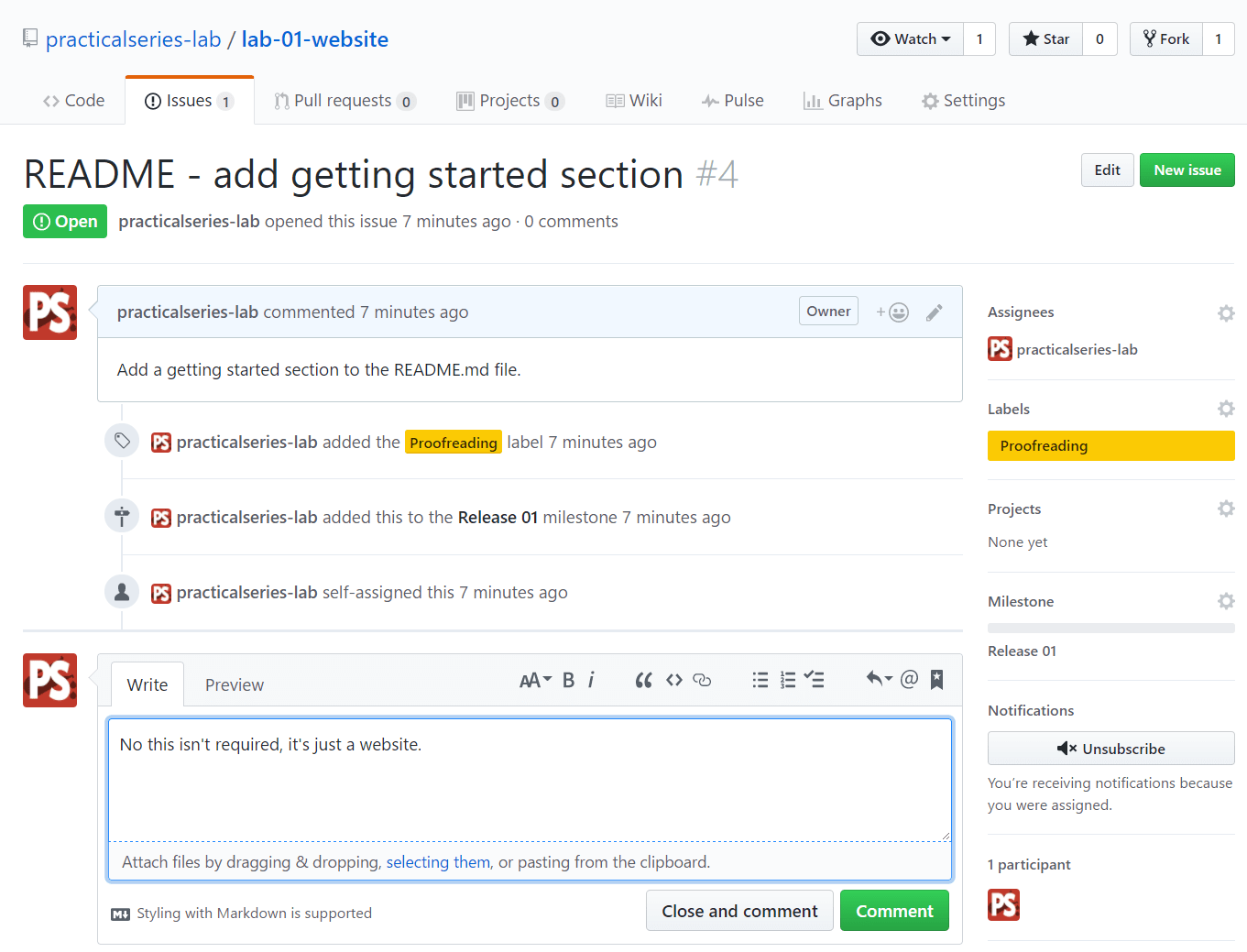1247x952 pixels.
Task: Click comment author practicalseries-lab name
Action: coord(188,312)
